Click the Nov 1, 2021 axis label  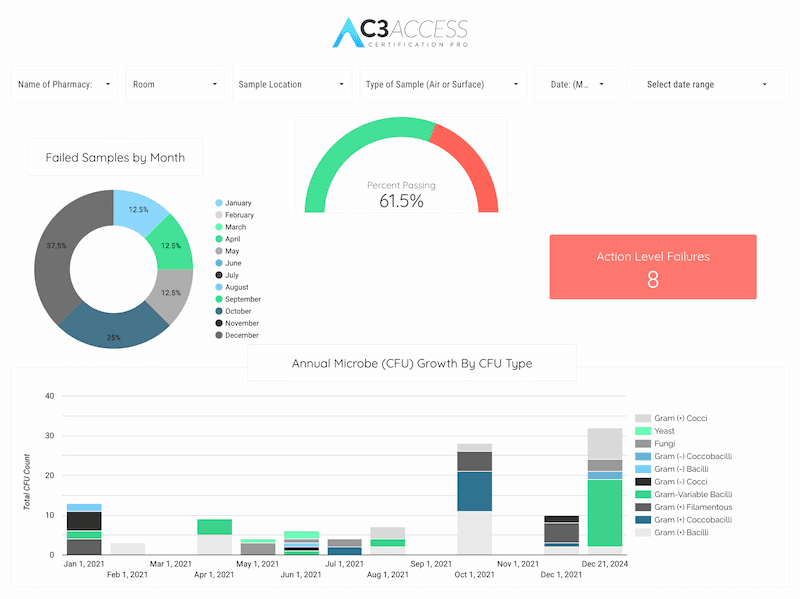pos(518,564)
